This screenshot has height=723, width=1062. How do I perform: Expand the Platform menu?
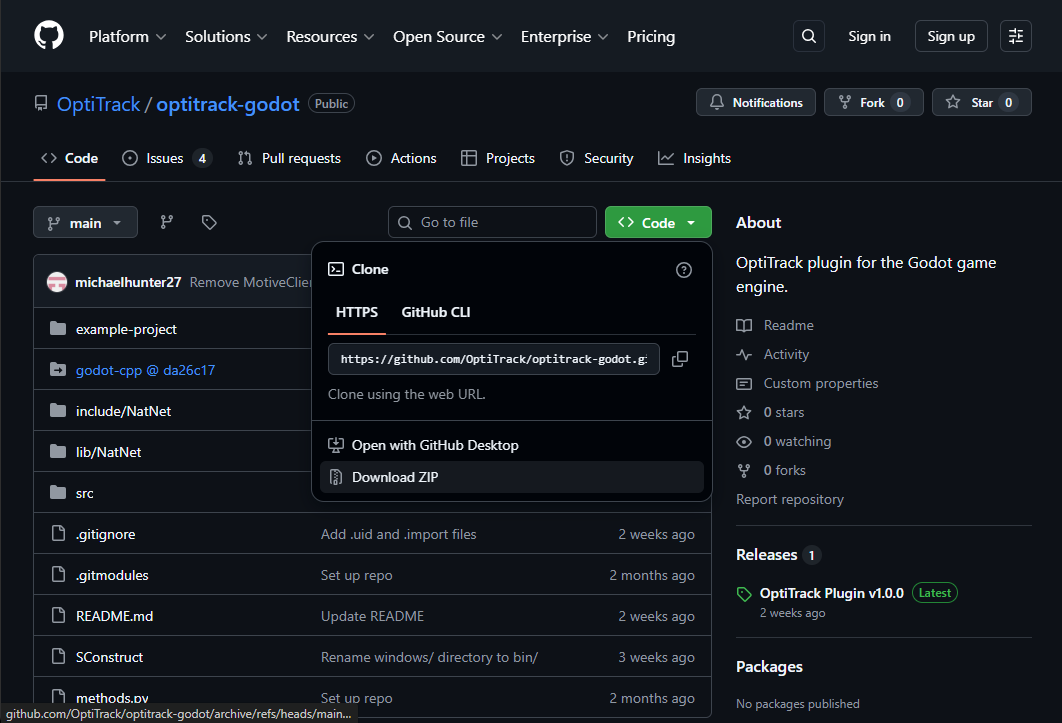tap(127, 37)
